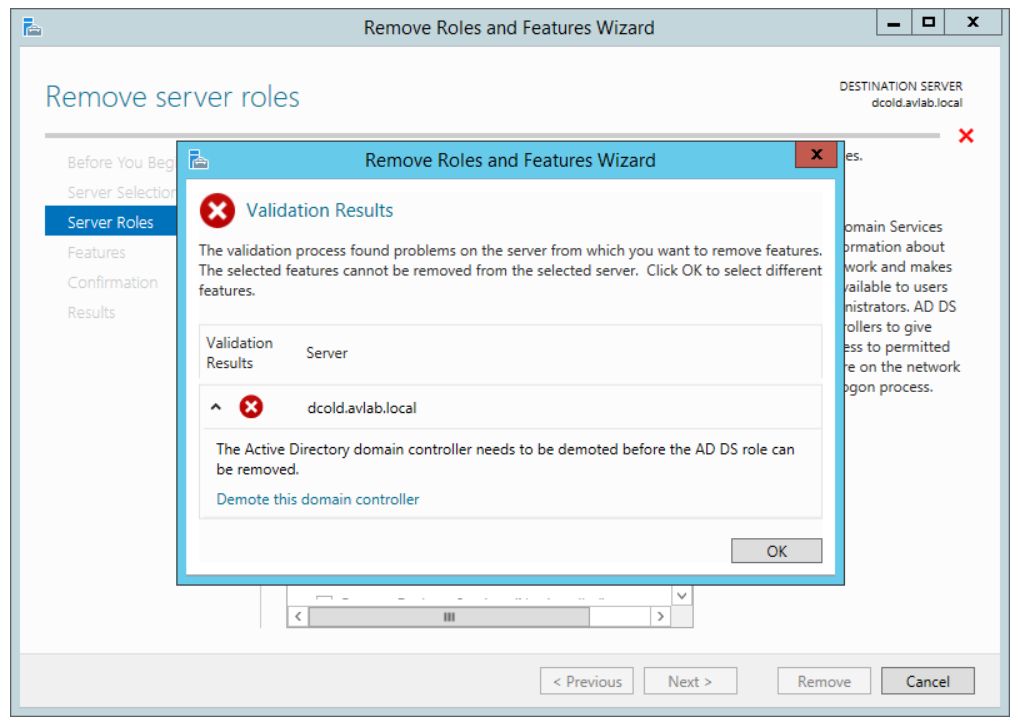1018x726 pixels.
Task: Click the down arrow of the vertical scrollbar
Action: pos(682,595)
